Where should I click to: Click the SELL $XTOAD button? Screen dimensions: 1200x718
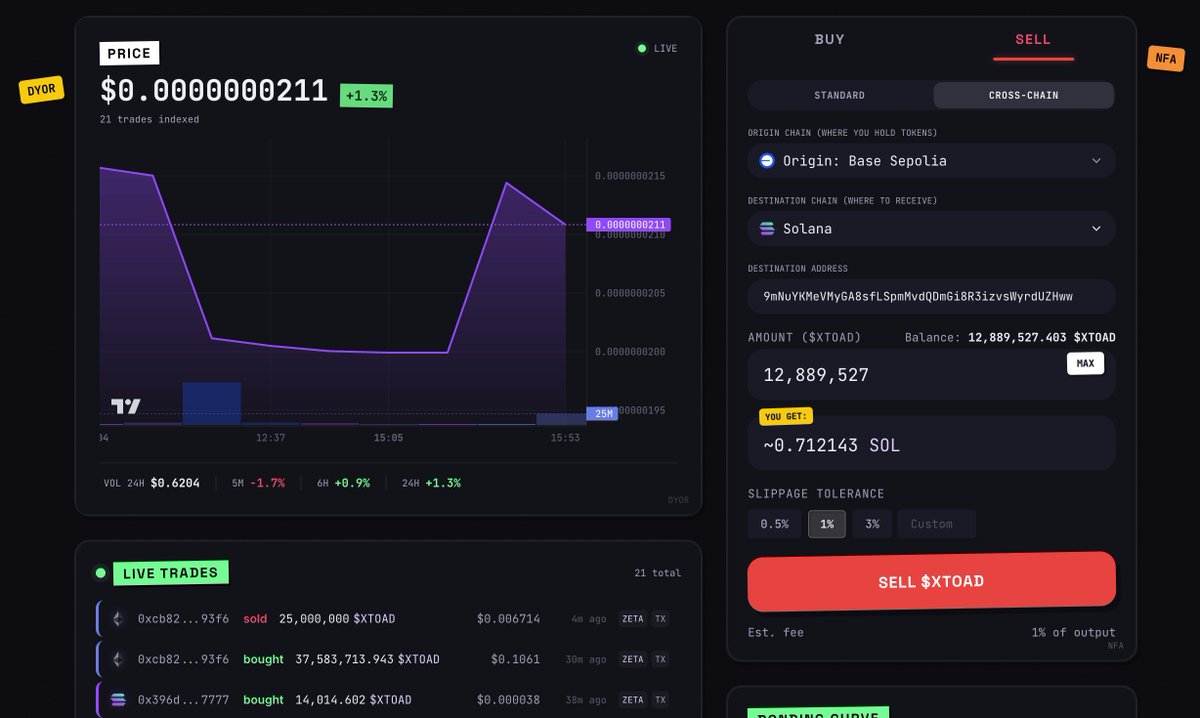tap(931, 581)
